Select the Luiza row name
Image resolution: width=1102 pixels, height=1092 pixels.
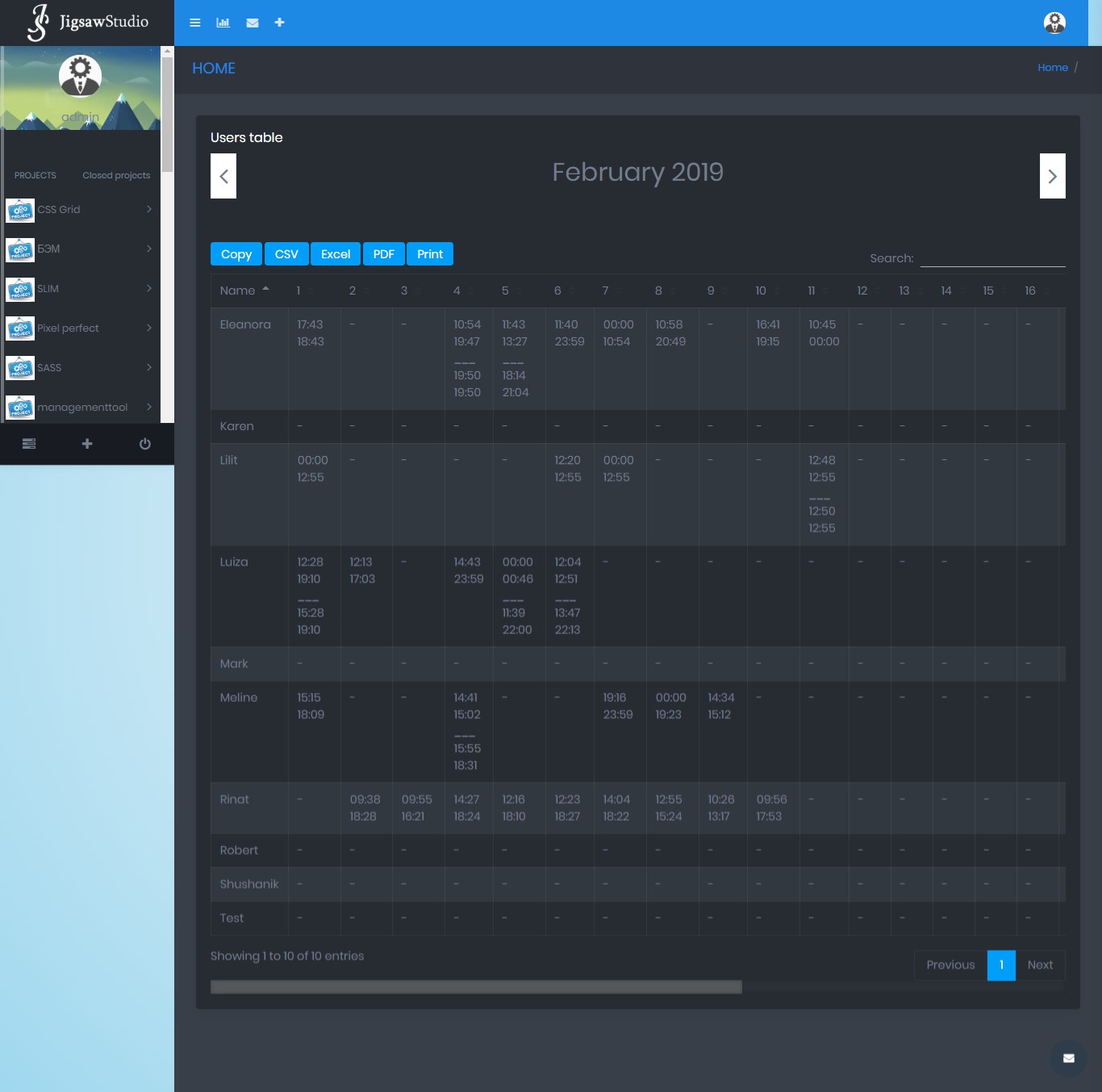click(x=234, y=562)
